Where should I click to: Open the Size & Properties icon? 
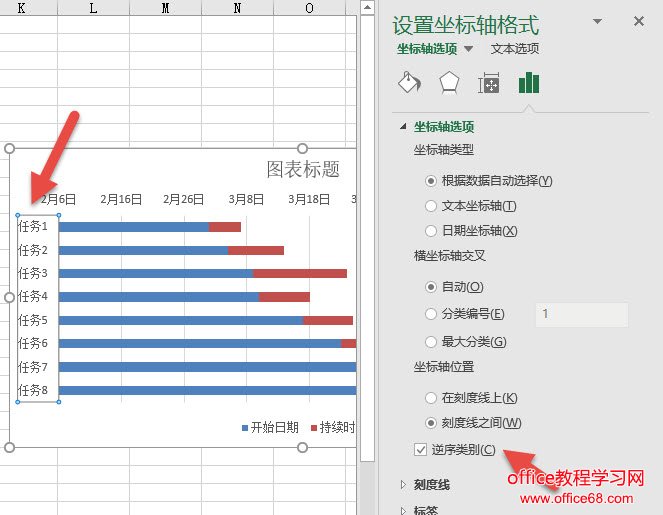click(489, 83)
